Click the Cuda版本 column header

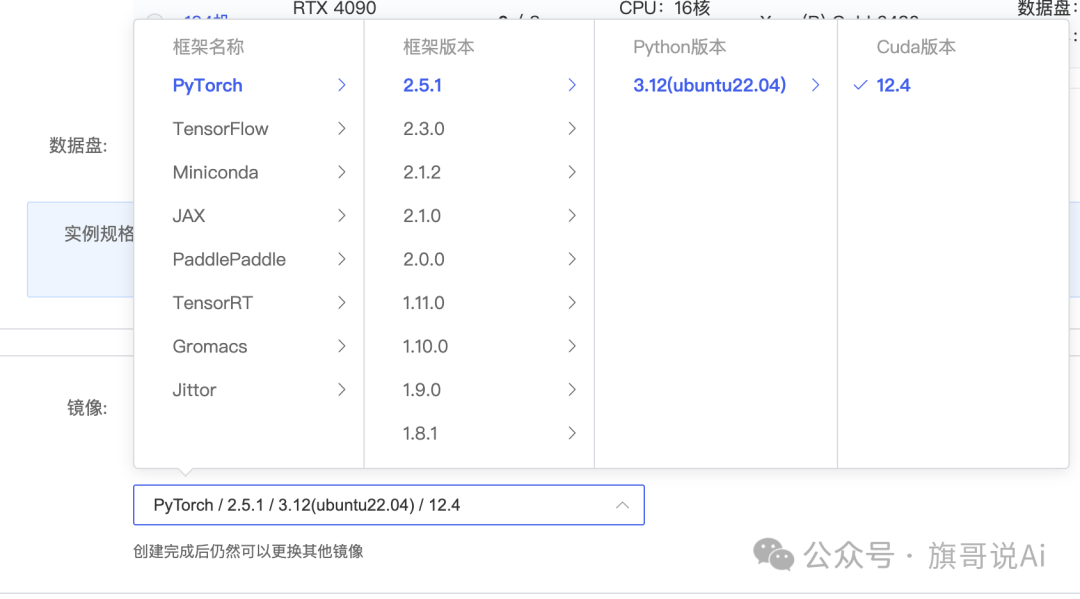[916, 47]
